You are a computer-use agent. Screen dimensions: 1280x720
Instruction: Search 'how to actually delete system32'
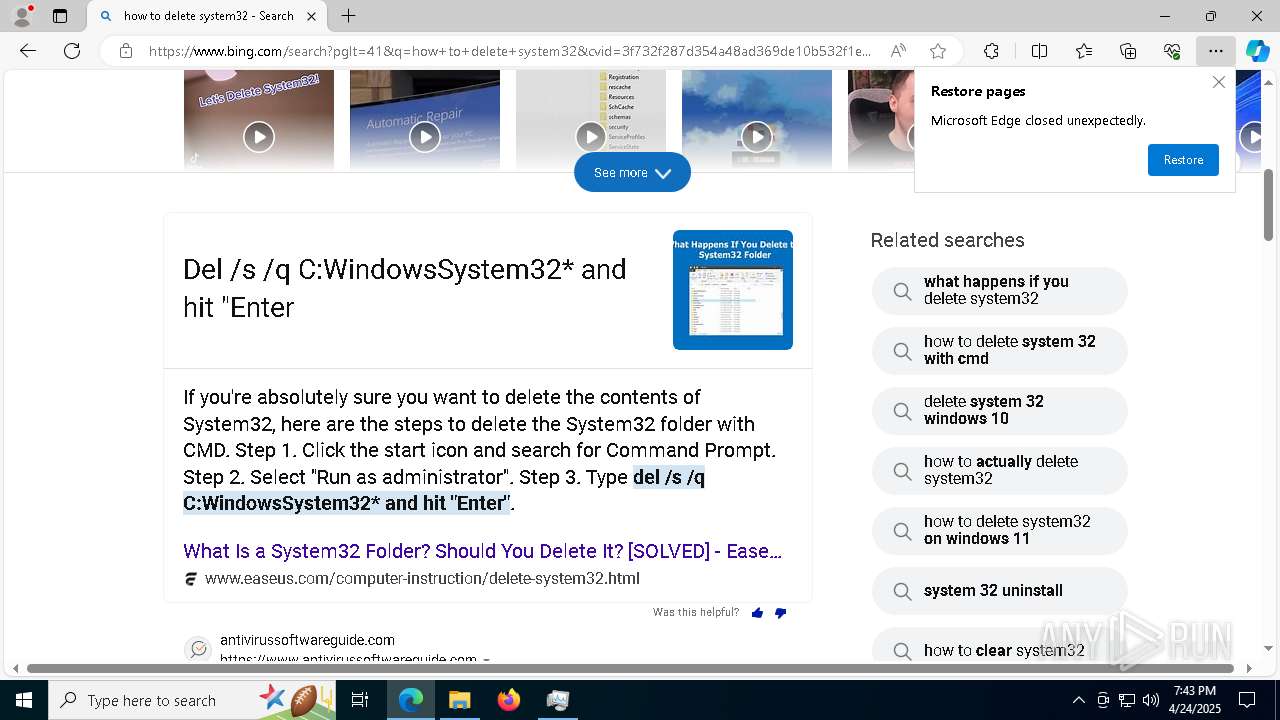pos(1000,471)
